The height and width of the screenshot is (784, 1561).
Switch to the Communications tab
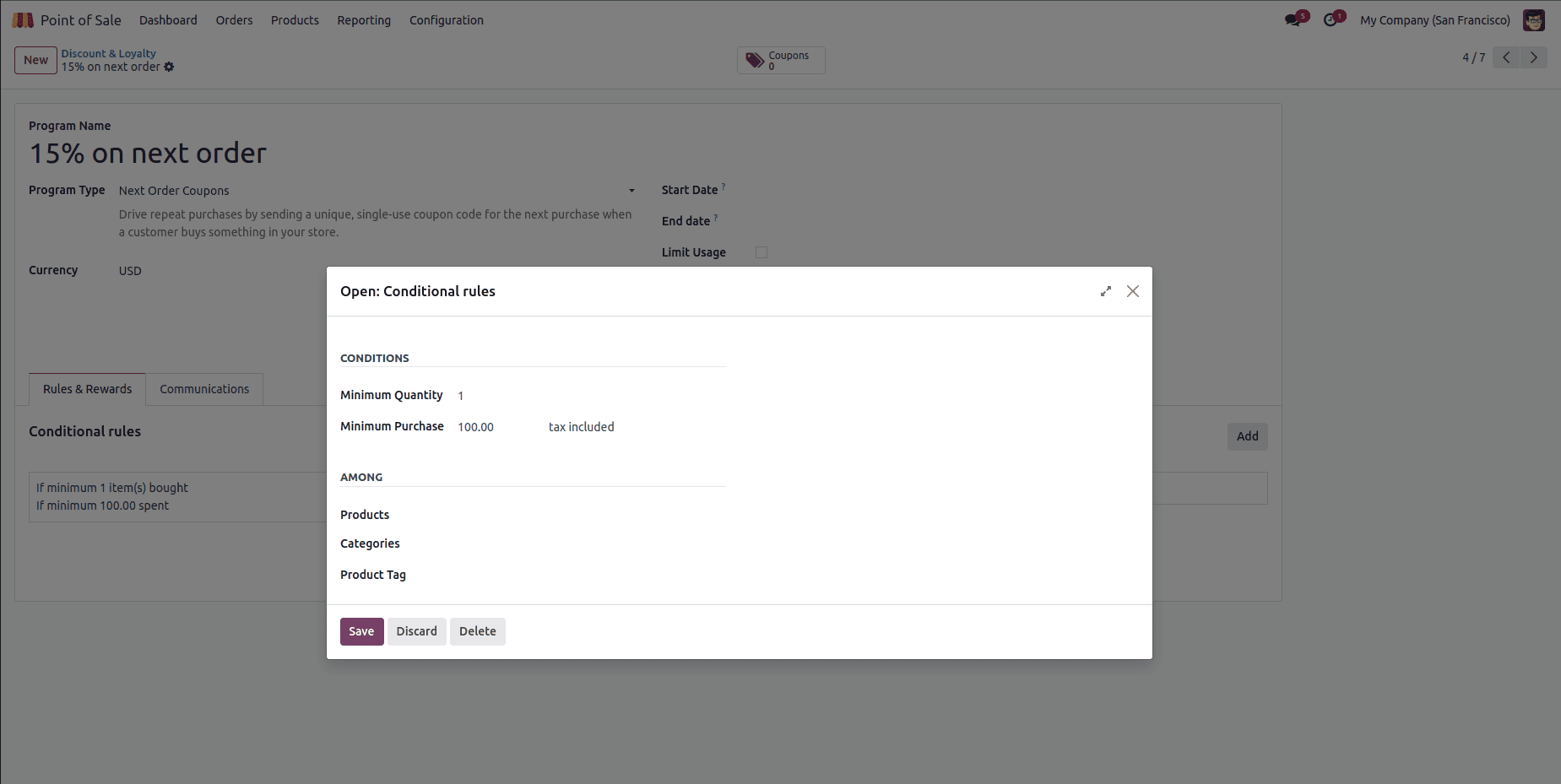(x=204, y=389)
